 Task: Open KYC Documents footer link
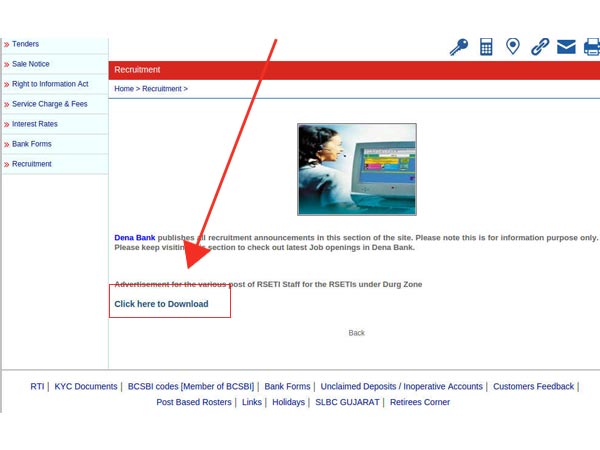coord(86,386)
